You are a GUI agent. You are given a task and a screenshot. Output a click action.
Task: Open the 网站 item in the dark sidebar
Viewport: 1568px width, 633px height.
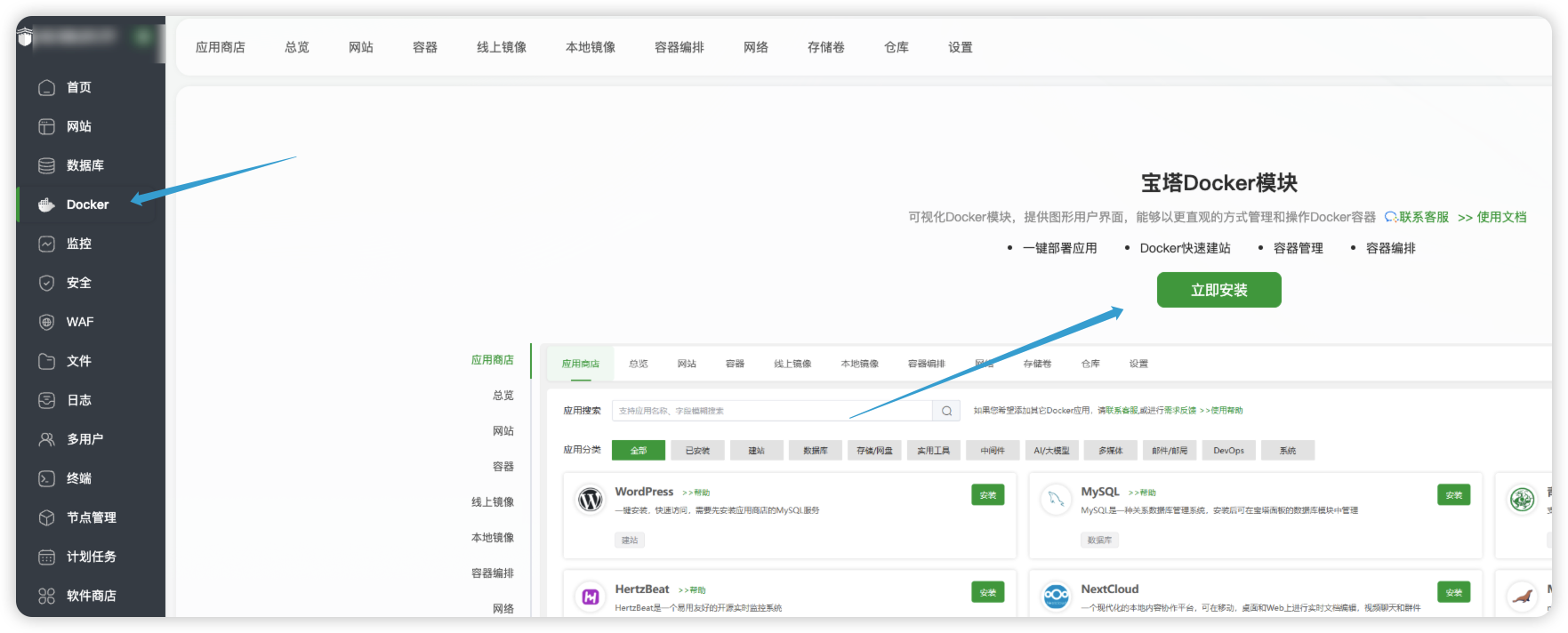(x=78, y=126)
